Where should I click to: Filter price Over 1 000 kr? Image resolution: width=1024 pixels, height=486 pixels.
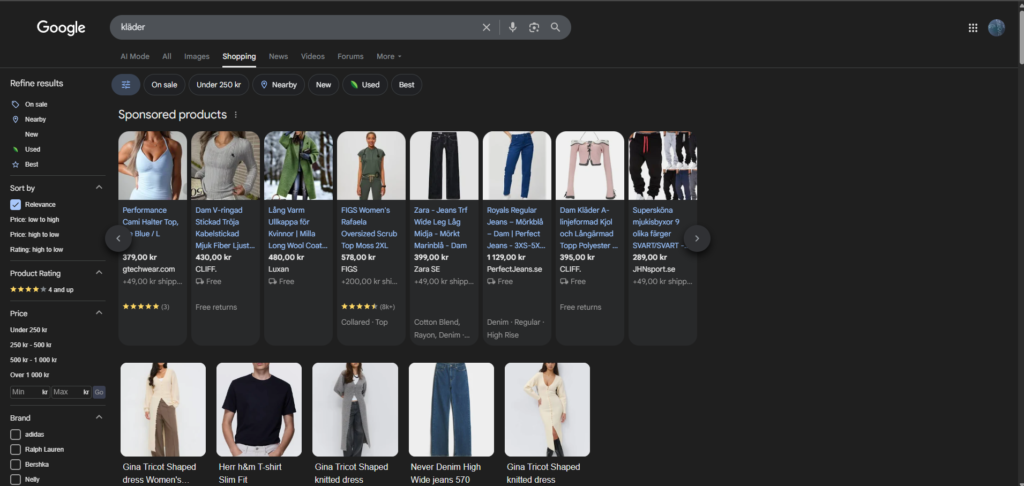29,375
